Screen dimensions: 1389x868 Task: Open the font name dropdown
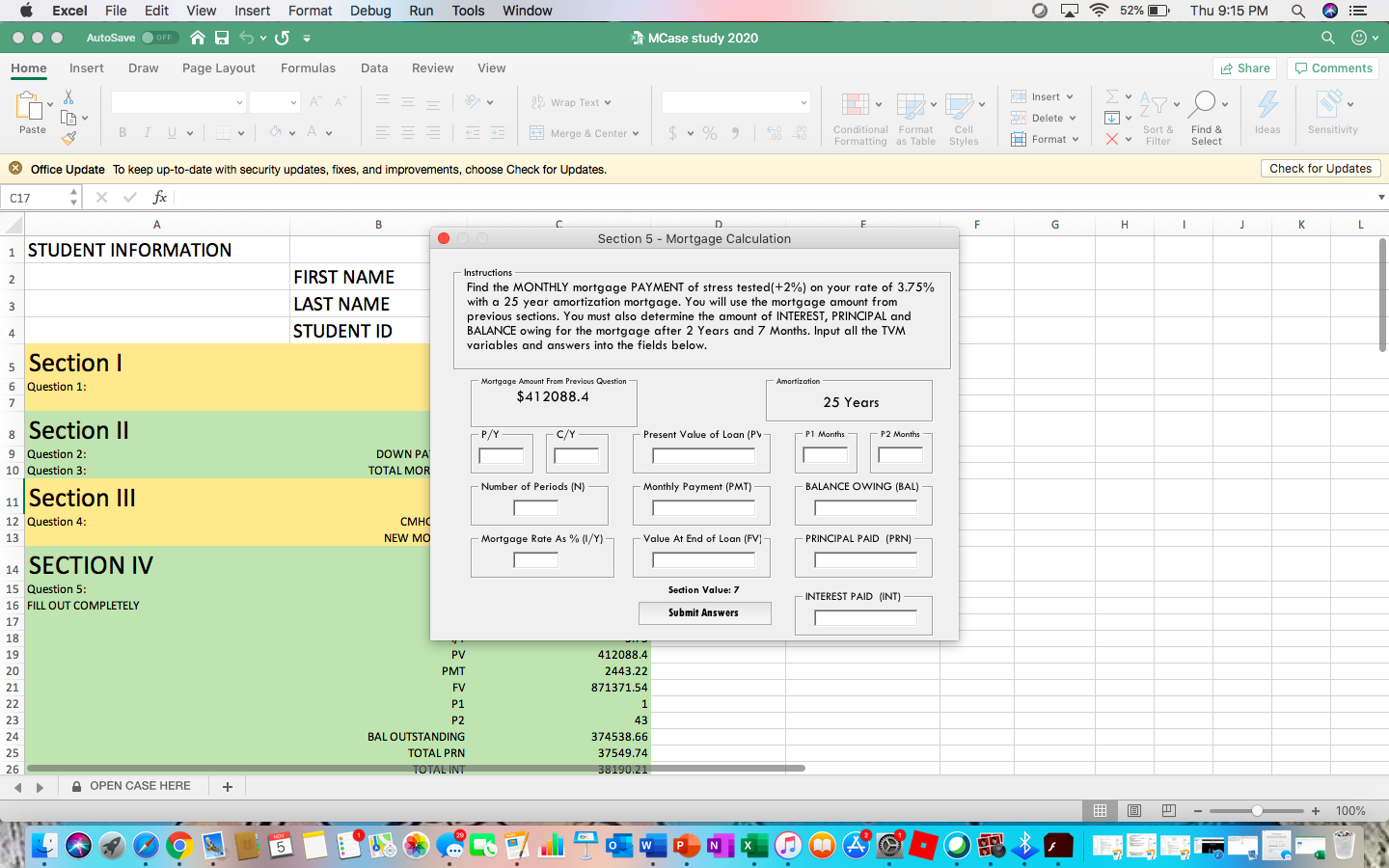point(239,102)
